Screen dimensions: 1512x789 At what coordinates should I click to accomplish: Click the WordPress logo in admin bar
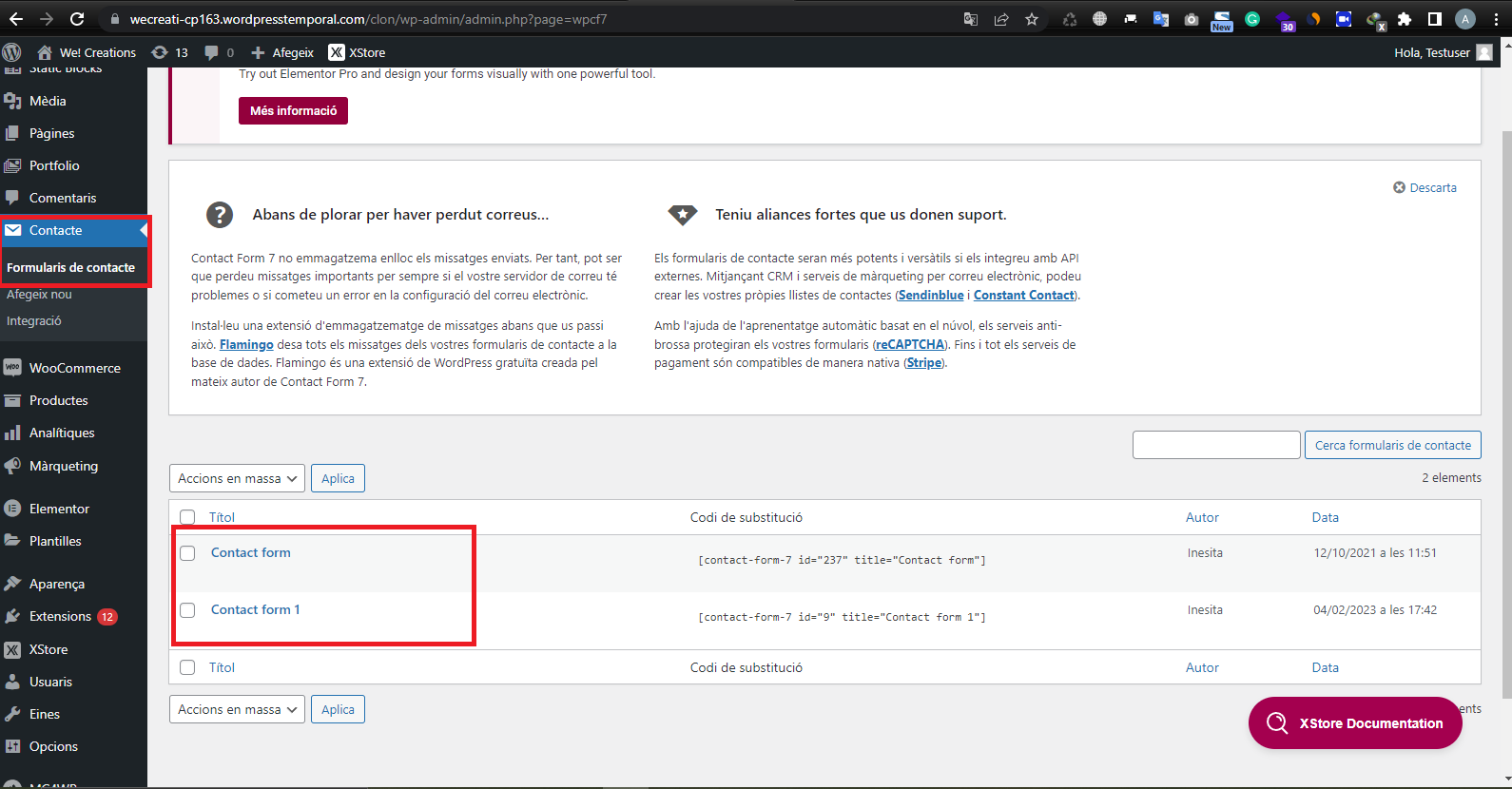click(x=12, y=52)
